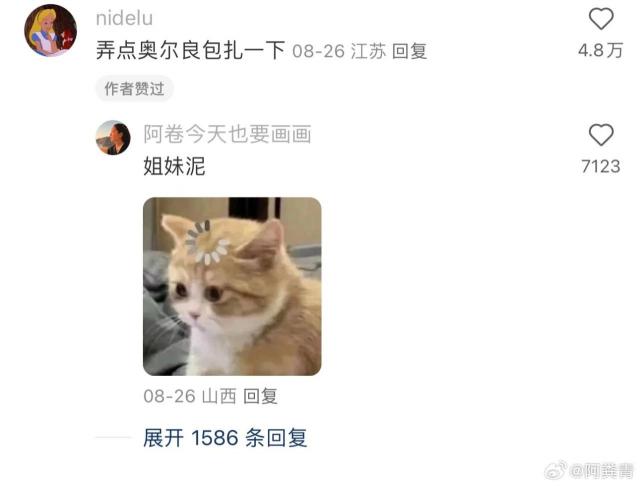View the orange kitten image
This screenshot has height=486, width=640.
pos(232,286)
